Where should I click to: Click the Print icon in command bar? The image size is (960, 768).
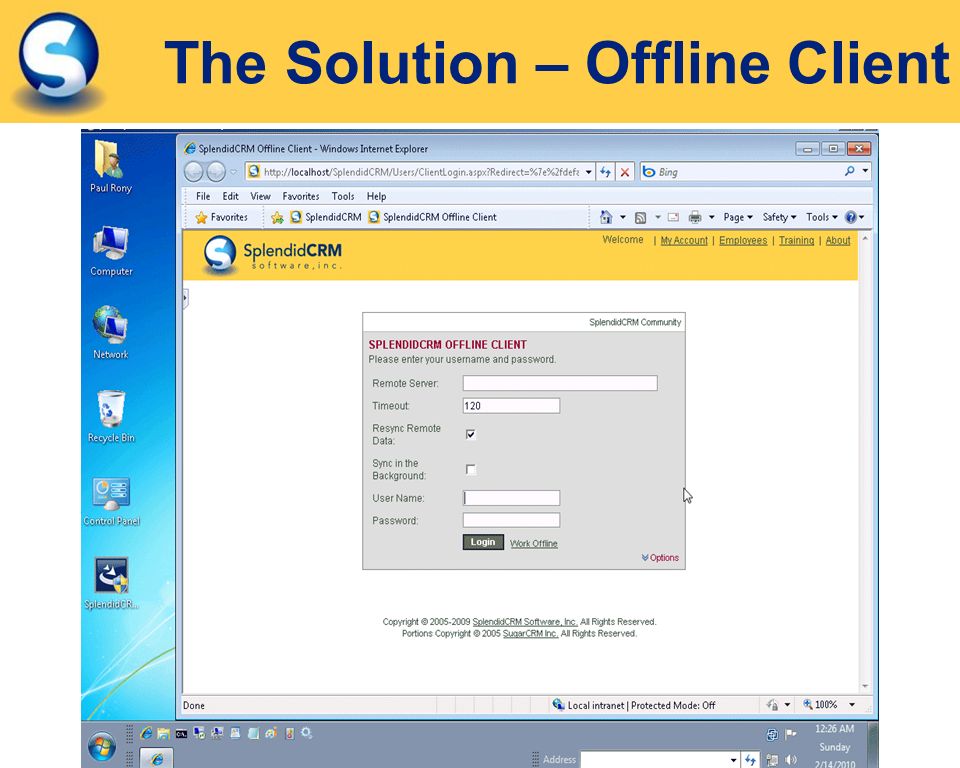tap(695, 217)
